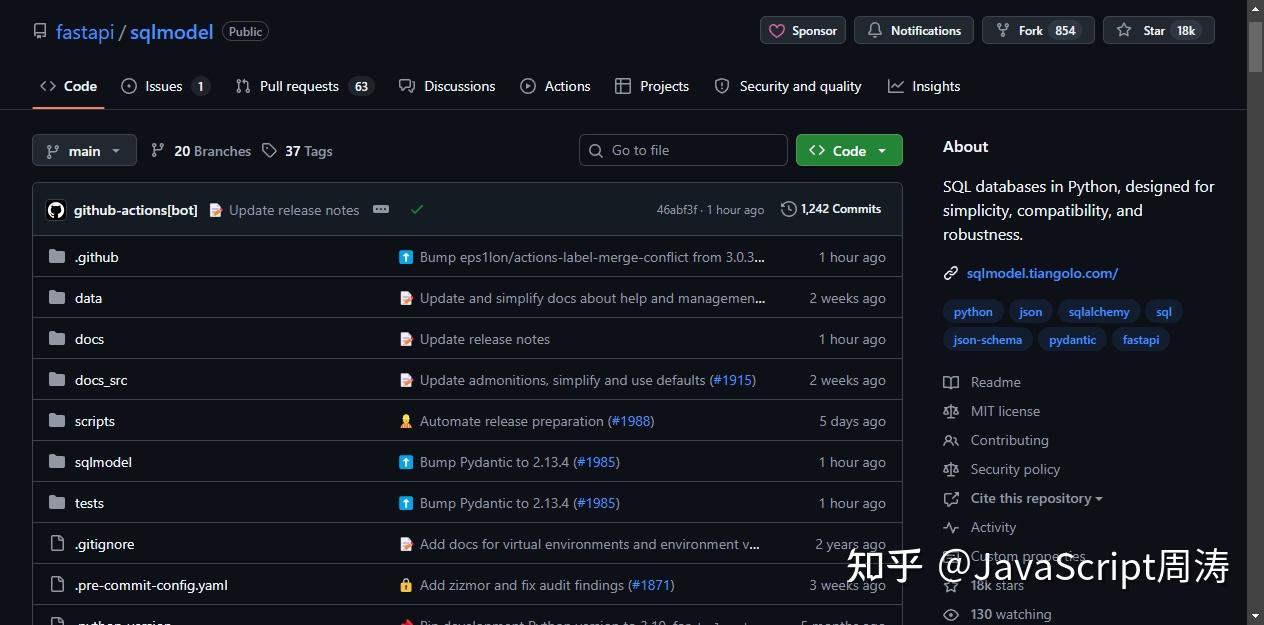The height and width of the screenshot is (625, 1264).
Task: Open Security and quality tab
Action: 788,86
